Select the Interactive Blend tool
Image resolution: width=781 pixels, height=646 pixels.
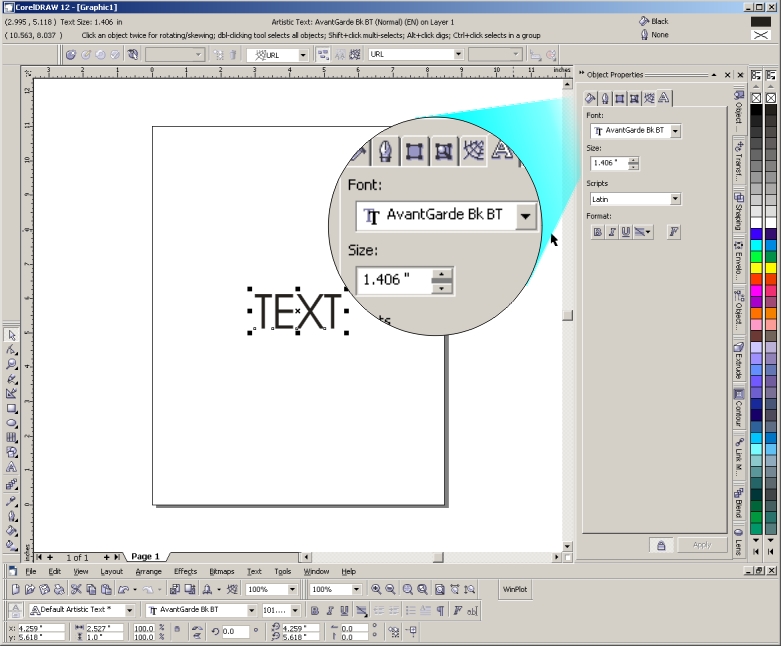click(x=11, y=484)
